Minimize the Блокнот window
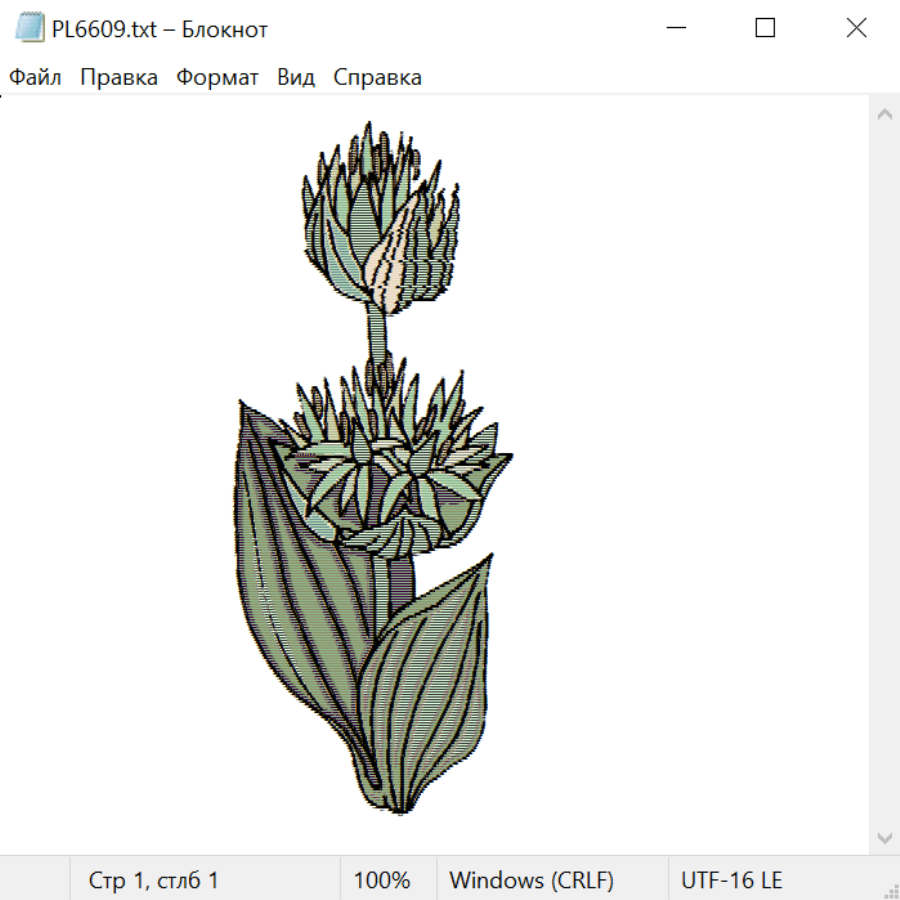The height and width of the screenshot is (900, 900). click(675, 29)
